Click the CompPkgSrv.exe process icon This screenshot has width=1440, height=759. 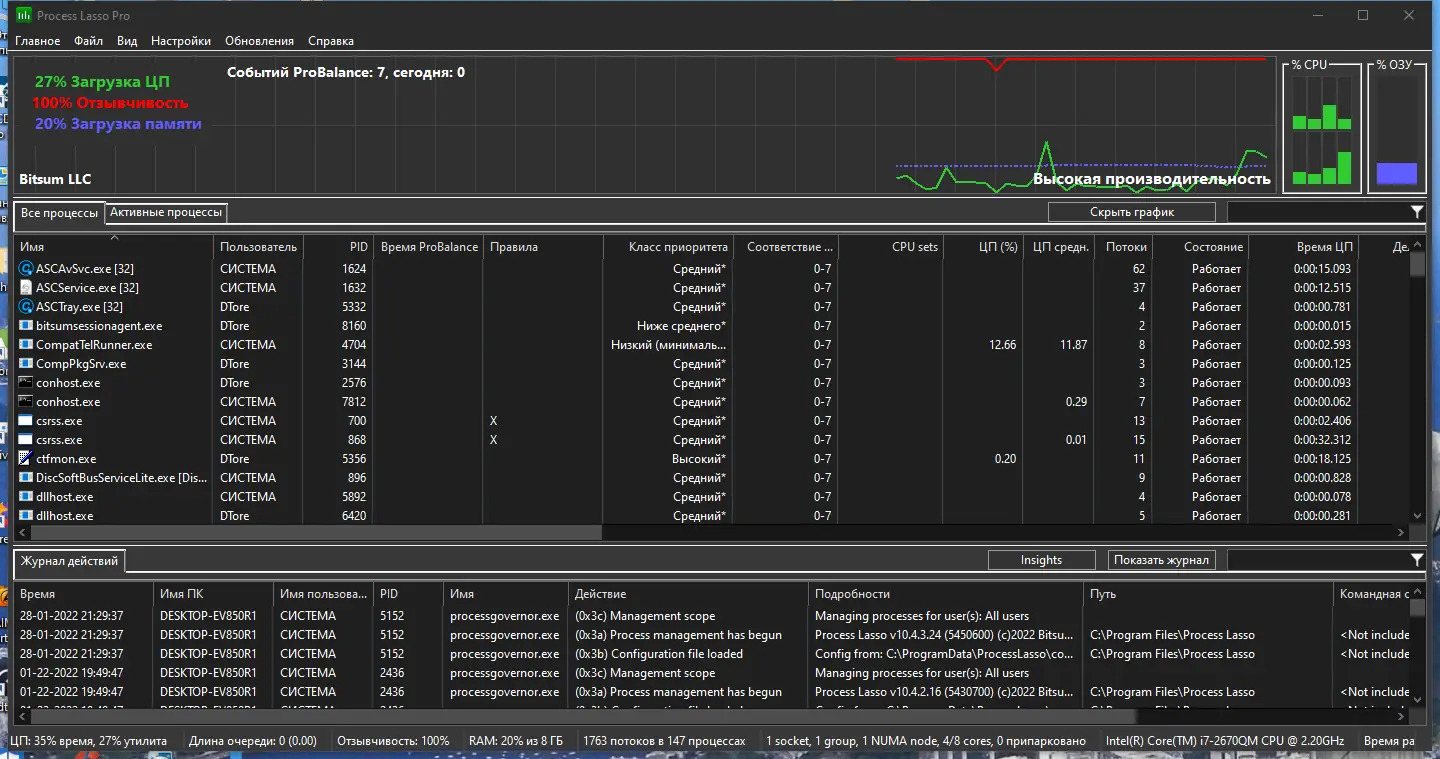coord(26,364)
